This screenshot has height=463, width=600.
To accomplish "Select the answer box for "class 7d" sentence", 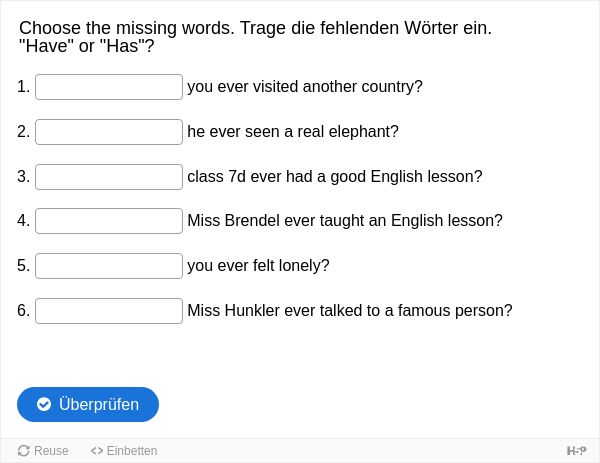I will click(109, 176).
